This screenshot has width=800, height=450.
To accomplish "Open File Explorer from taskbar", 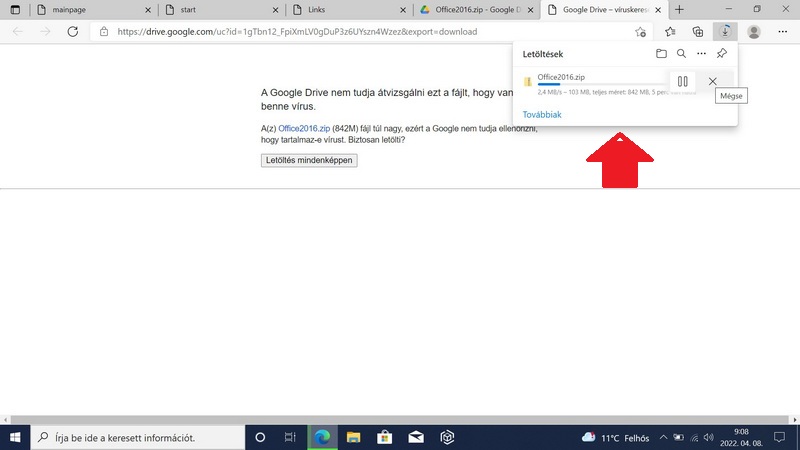I will coord(353,437).
